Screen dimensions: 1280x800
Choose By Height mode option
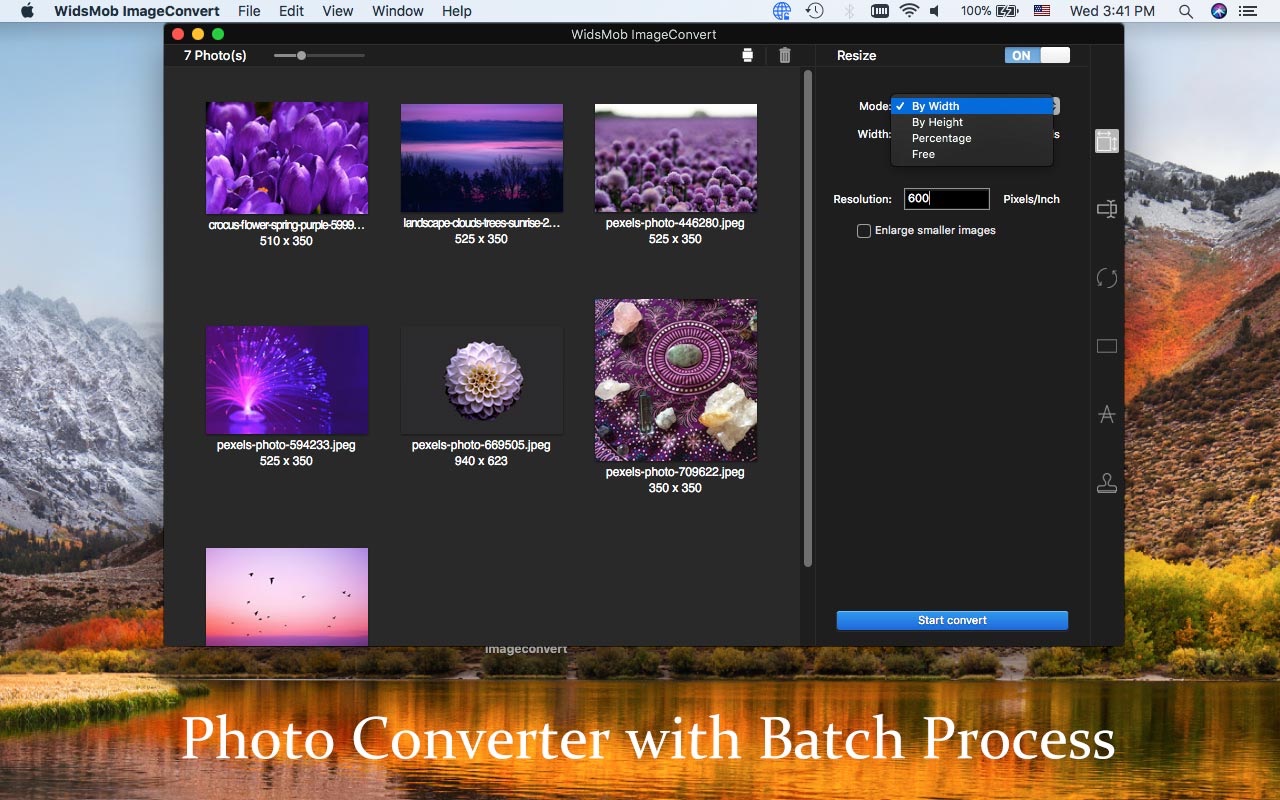[972, 122]
